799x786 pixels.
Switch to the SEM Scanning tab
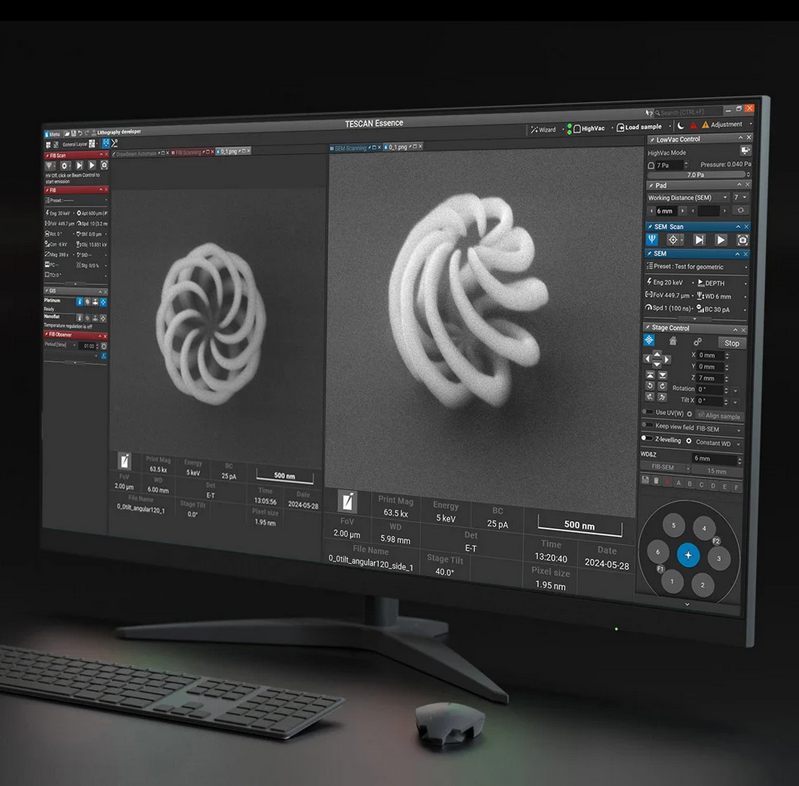tap(350, 148)
